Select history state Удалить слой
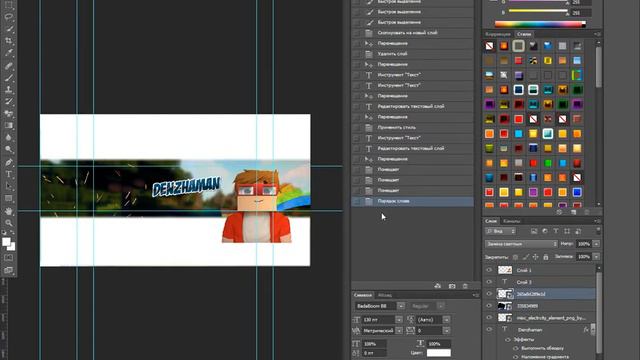Image resolution: width=640 pixels, height=360 pixels. coord(413,54)
